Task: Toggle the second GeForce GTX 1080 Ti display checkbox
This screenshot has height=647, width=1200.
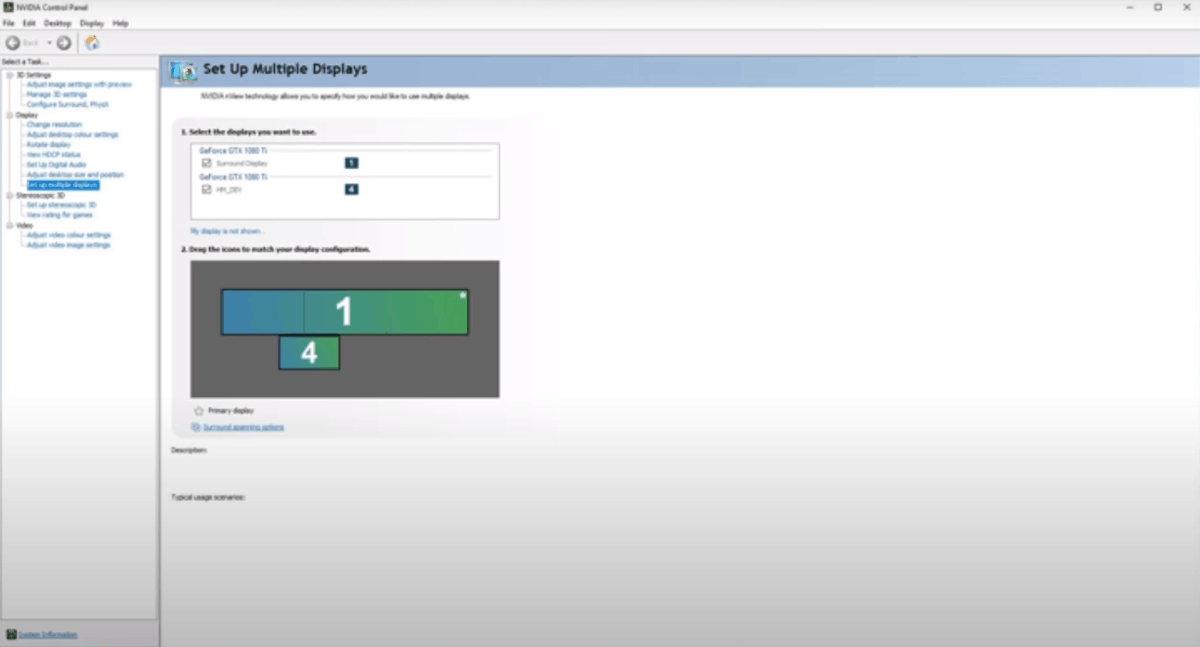Action: [x=206, y=189]
